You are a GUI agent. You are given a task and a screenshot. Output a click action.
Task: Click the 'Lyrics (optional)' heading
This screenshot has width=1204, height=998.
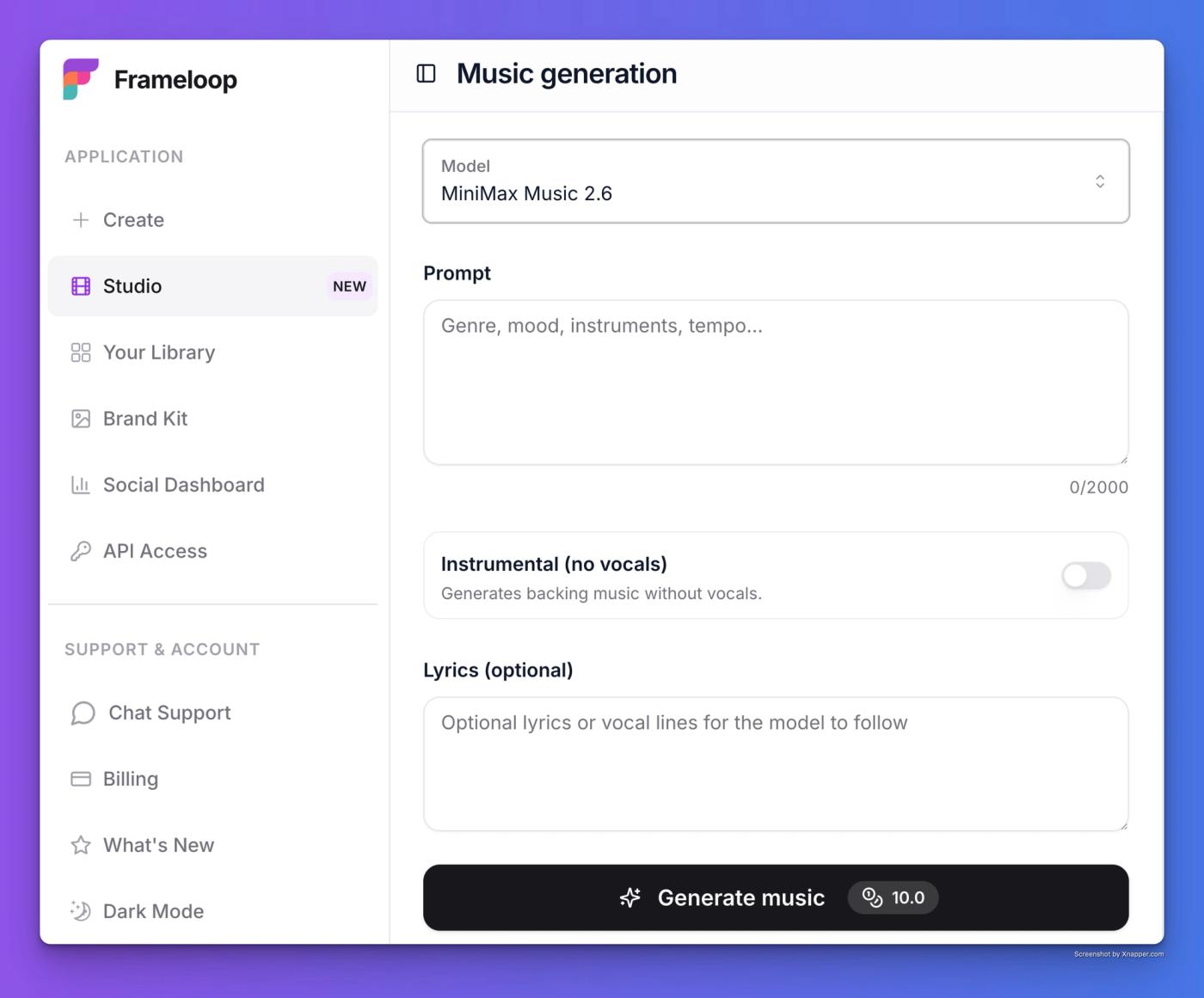pyautogui.click(x=498, y=670)
